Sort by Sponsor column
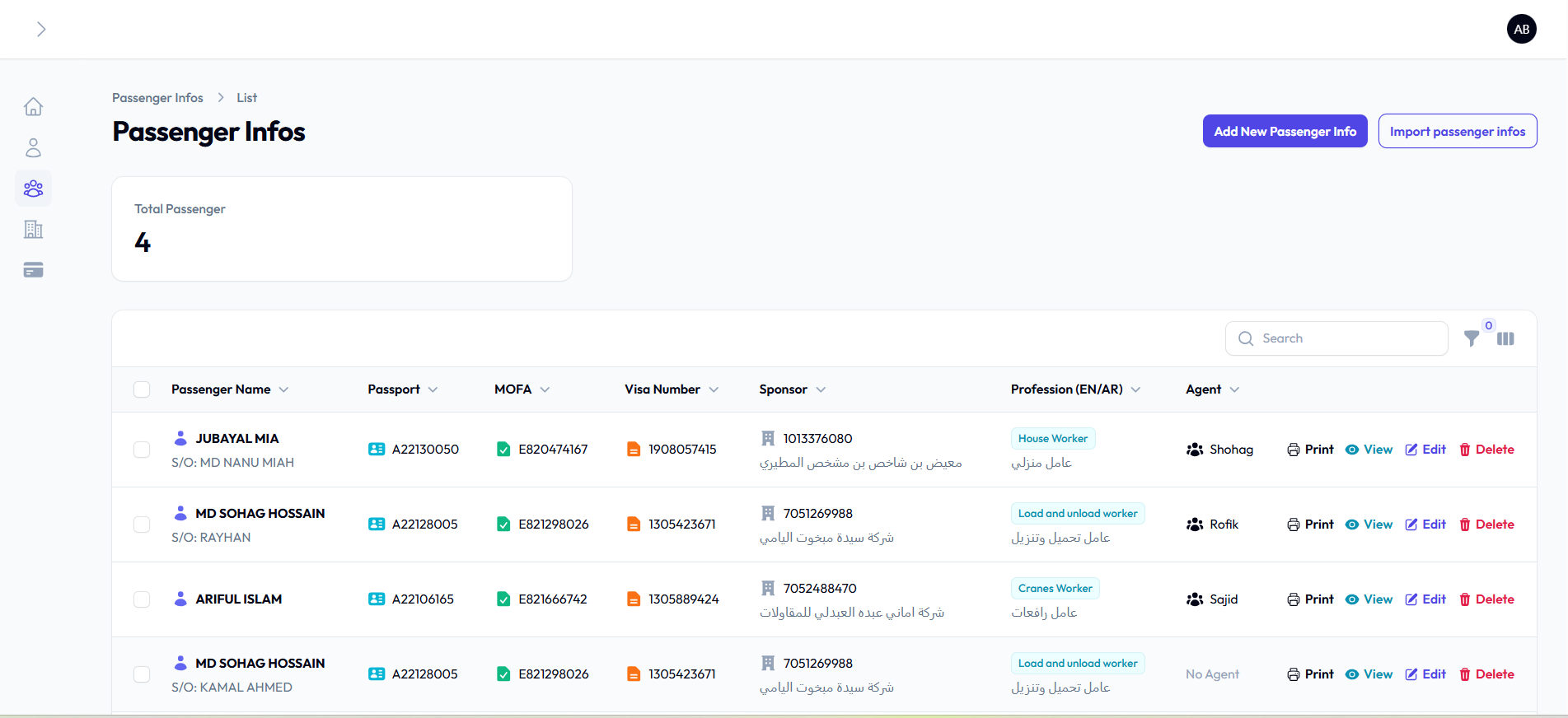Viewport: 1568px width, 718px height. 792,389
